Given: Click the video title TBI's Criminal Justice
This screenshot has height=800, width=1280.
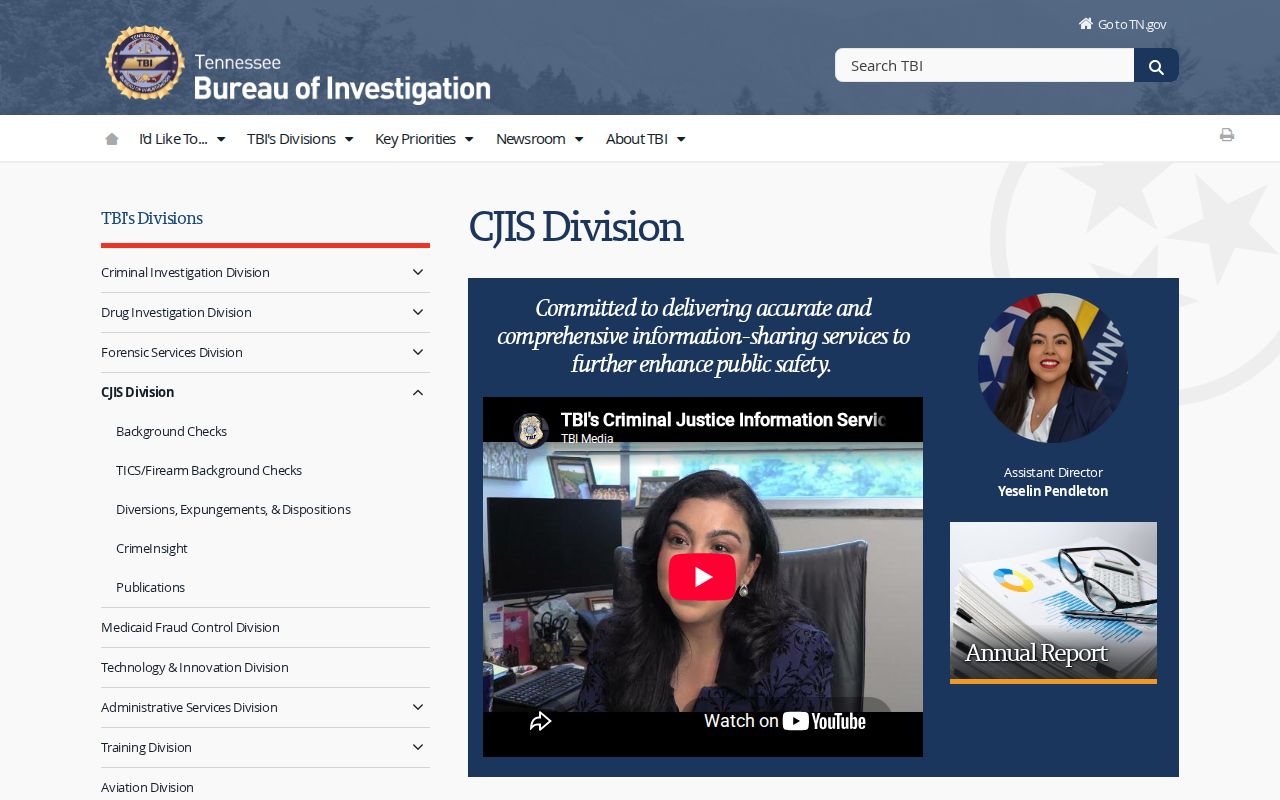Looking at the screenshot, I should (722, 420).
